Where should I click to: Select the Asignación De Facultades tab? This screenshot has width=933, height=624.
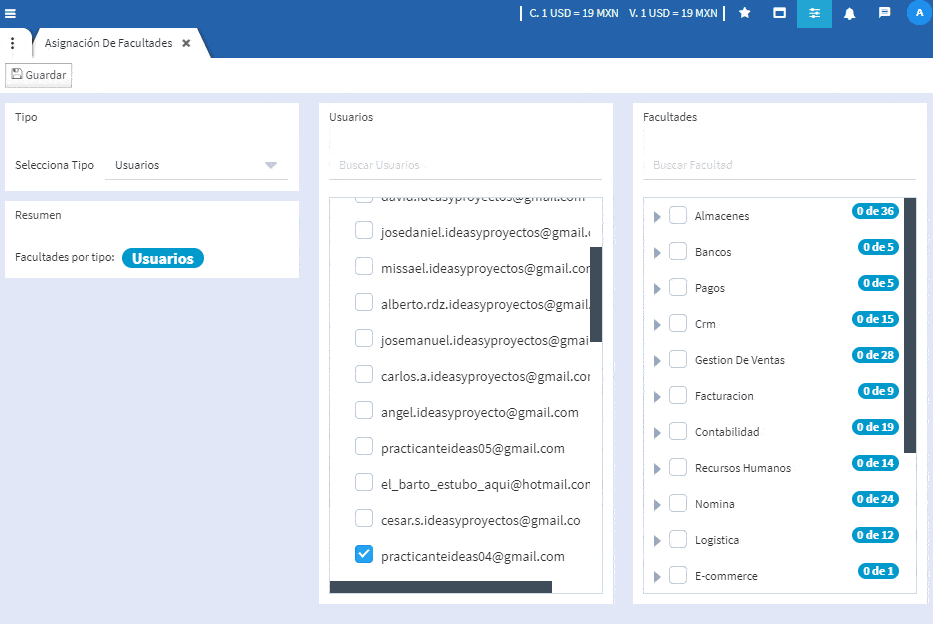tap(108, 44)
